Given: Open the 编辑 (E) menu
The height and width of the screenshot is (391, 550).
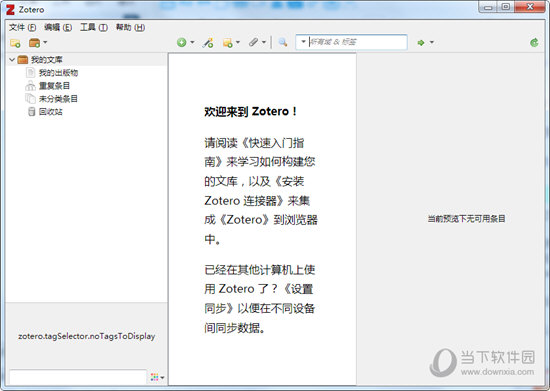Looking at the screenshot, I should tap(58, 27).
